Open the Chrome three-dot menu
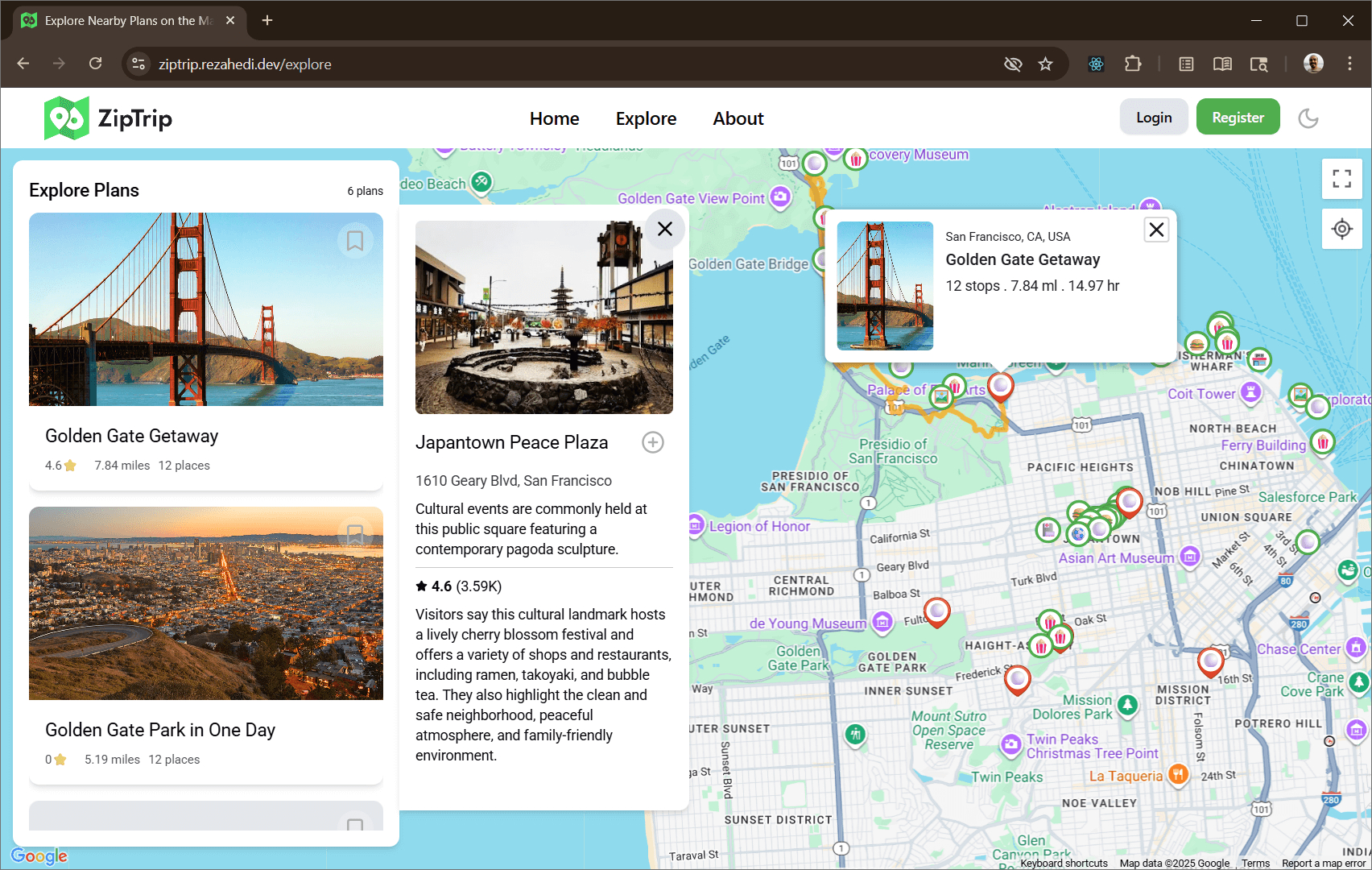 point(1350,64)
